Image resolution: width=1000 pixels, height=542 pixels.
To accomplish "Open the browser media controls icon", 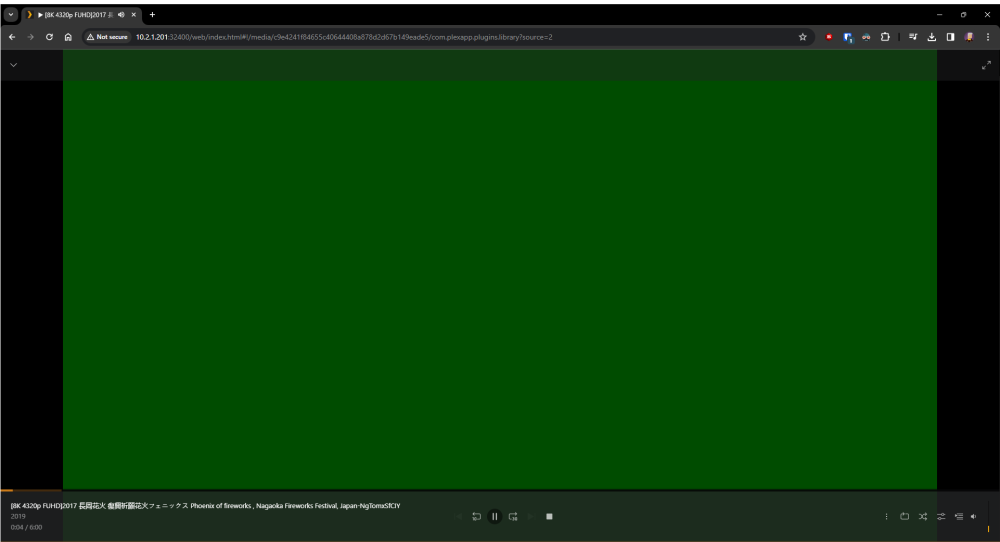I will pyautogui.click(x=913, y=37).
